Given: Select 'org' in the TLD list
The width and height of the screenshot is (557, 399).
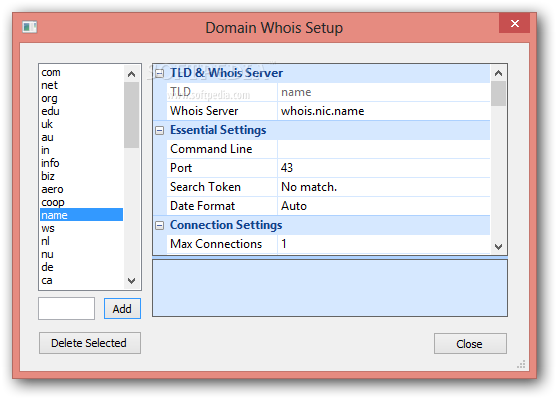Looking at the screenshot, I should pyautogui.click(x=81, y=98).
